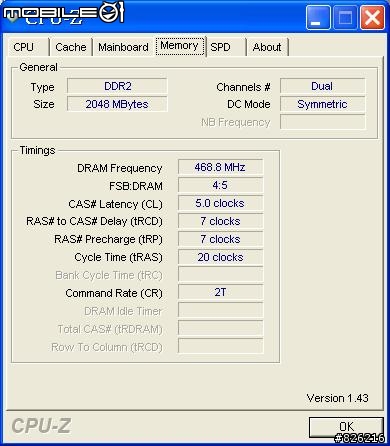The image size is (390, 446).
Task: Click the 2T Command Rate value
Action: pyautogui.click(x=220, y=292)
